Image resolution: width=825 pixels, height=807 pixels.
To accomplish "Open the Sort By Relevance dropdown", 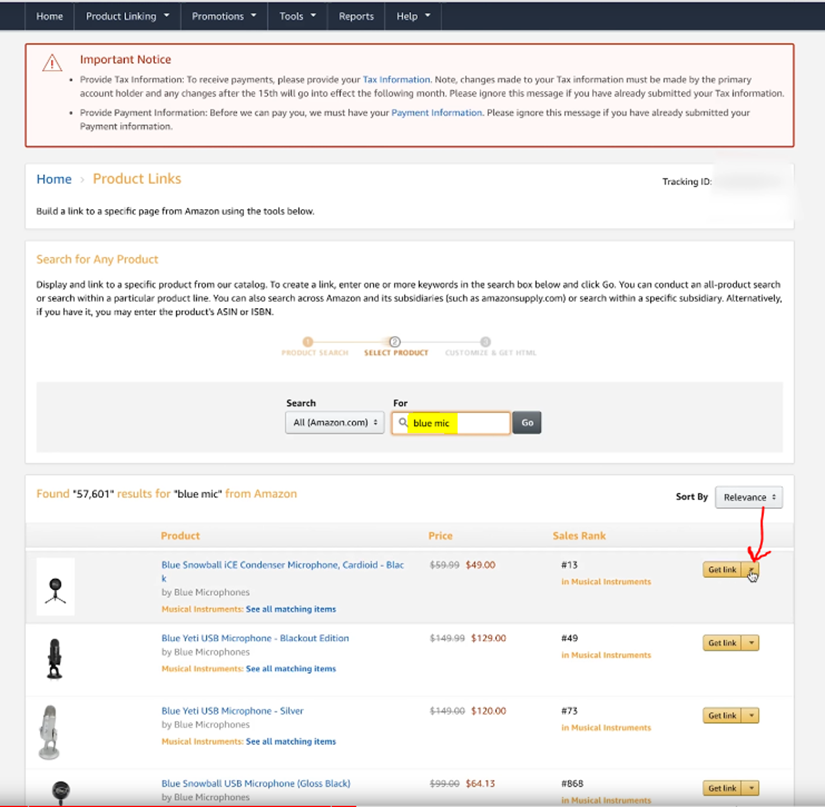I will (x=749, y=497).
